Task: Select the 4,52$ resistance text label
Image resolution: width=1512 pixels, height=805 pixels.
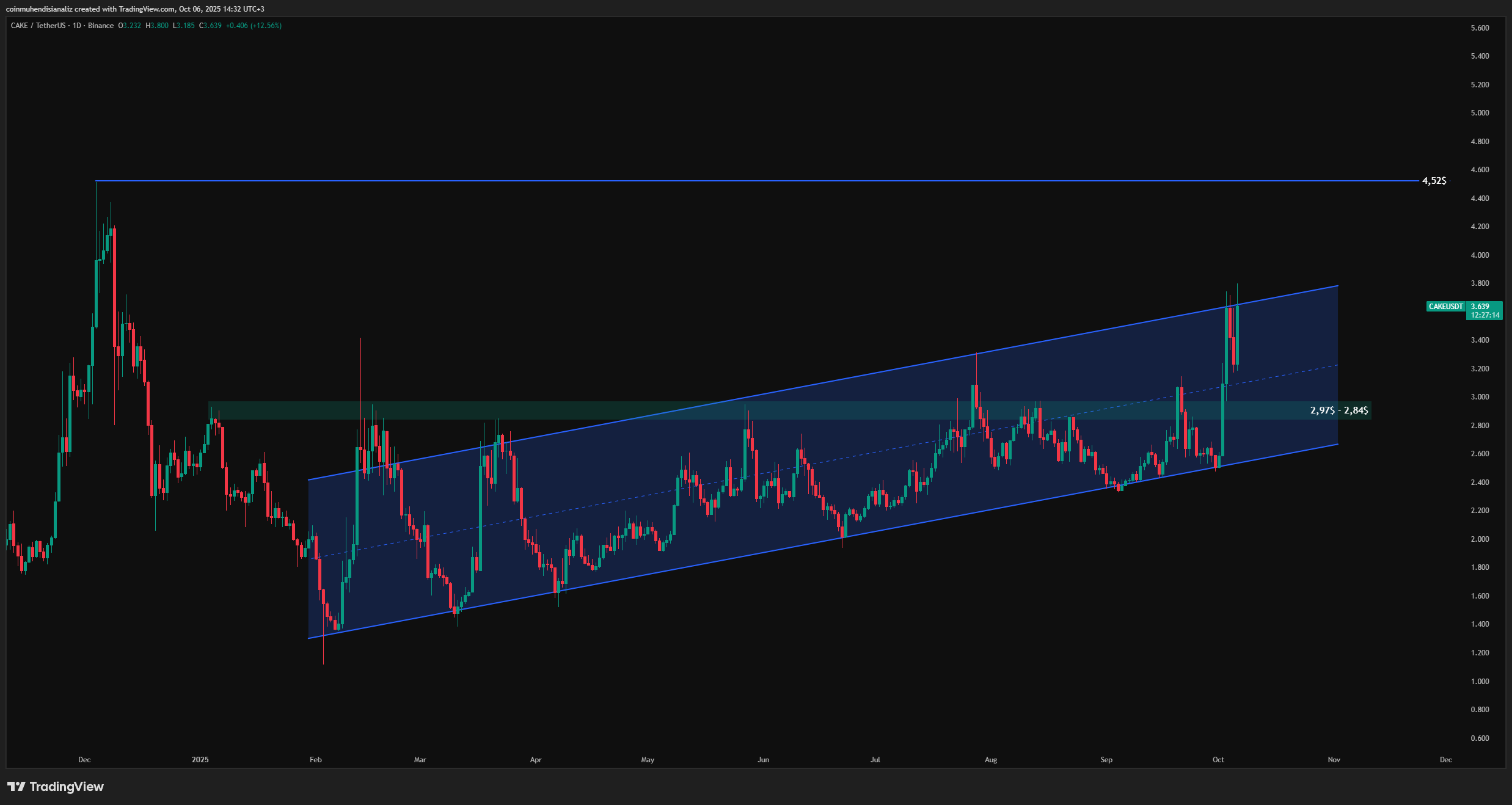Action: 1434,181
